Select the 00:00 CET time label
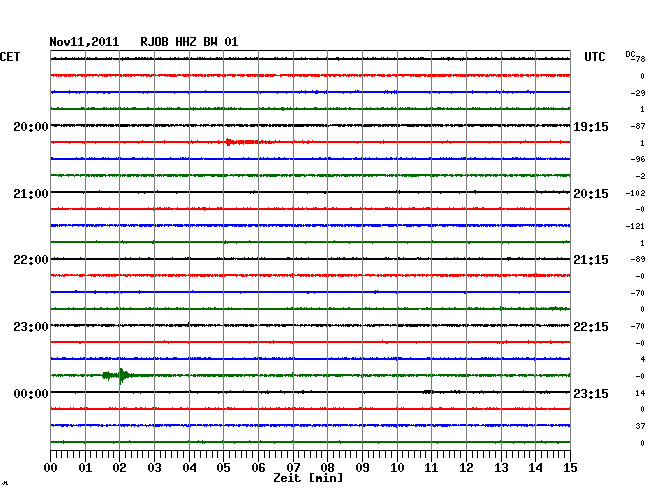Screen dimensions: 650x494 click(31, 393)
